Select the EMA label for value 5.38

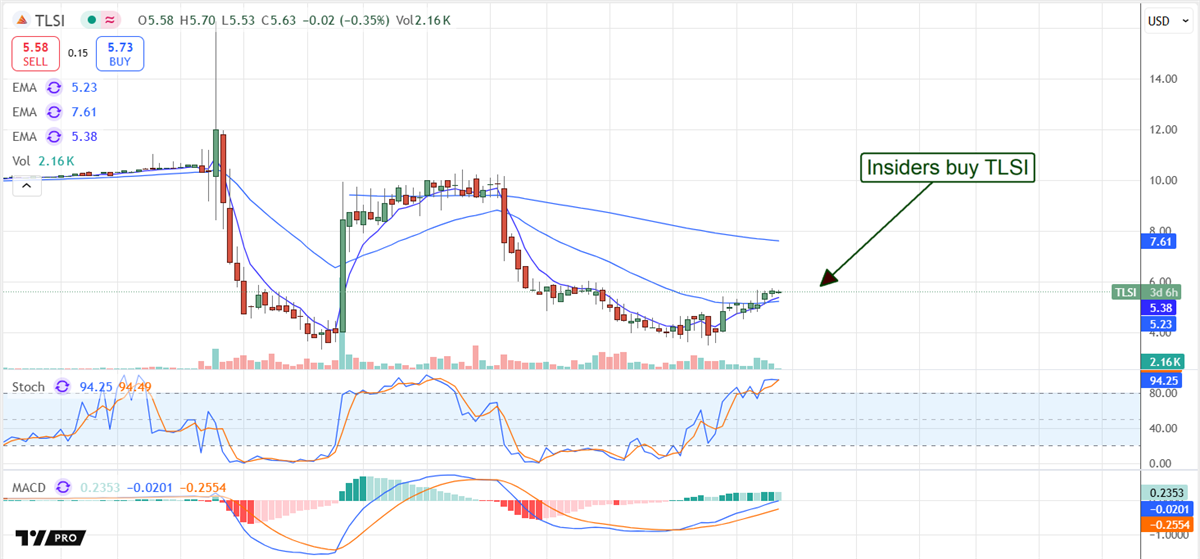(25, 136)
